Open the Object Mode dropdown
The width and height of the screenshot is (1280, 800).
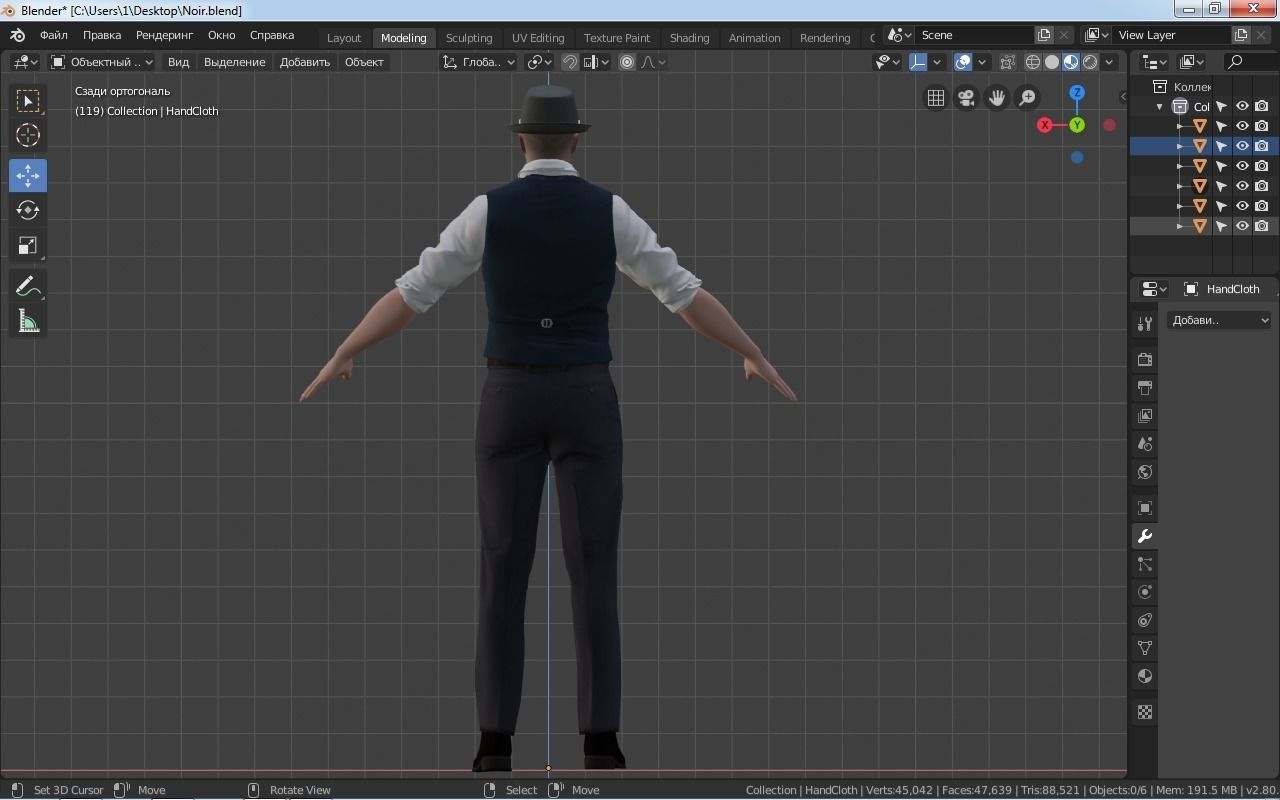tap(101, 62)
